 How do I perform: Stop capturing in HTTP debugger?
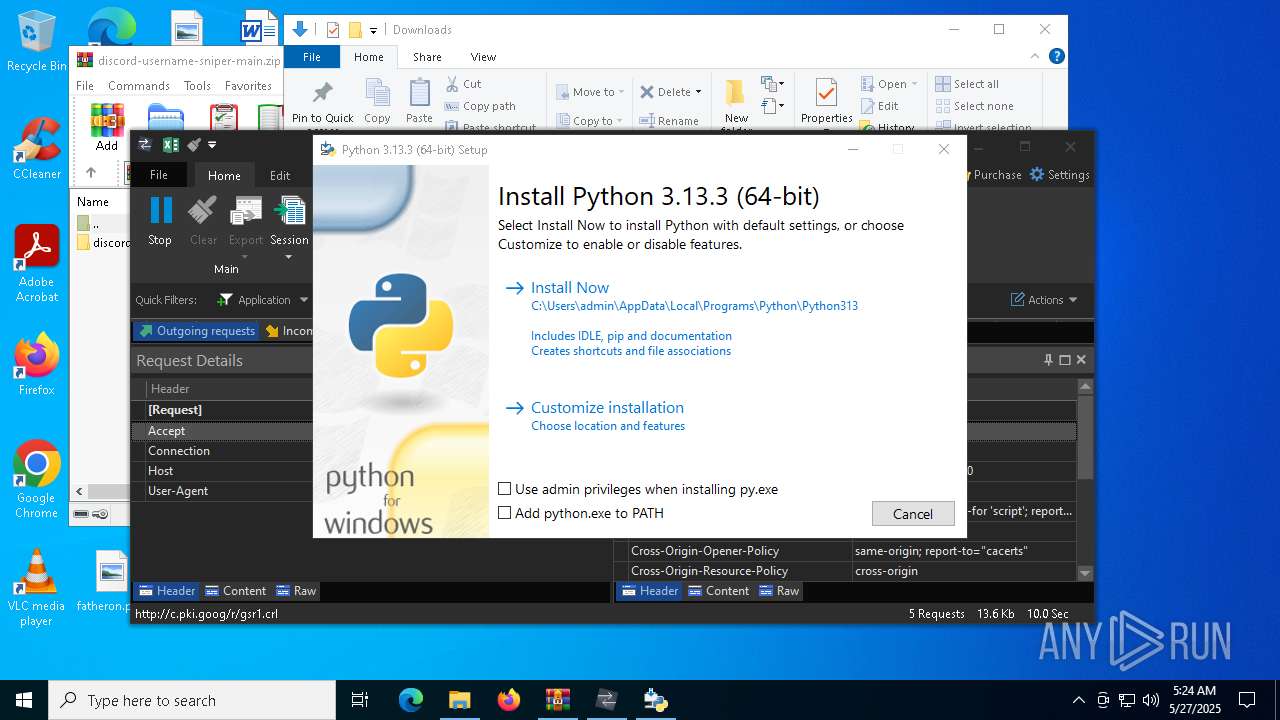[x=160, y=221]
